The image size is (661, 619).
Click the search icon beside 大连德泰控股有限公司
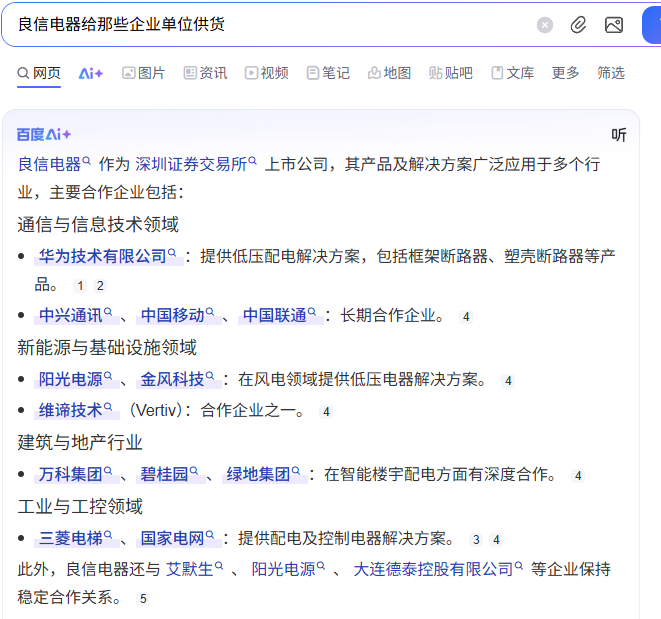coord(519,565)
